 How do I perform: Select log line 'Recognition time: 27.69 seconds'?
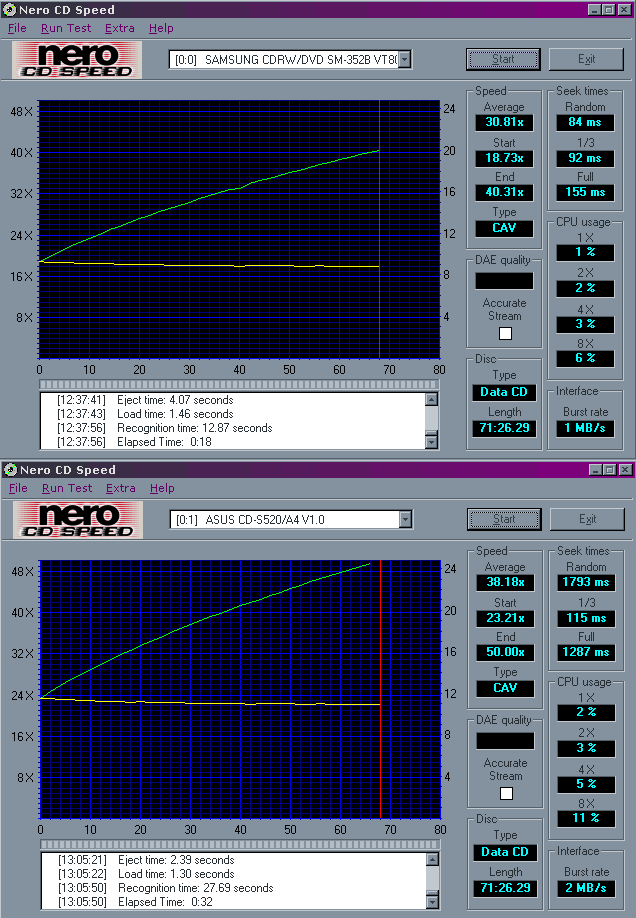166,888
